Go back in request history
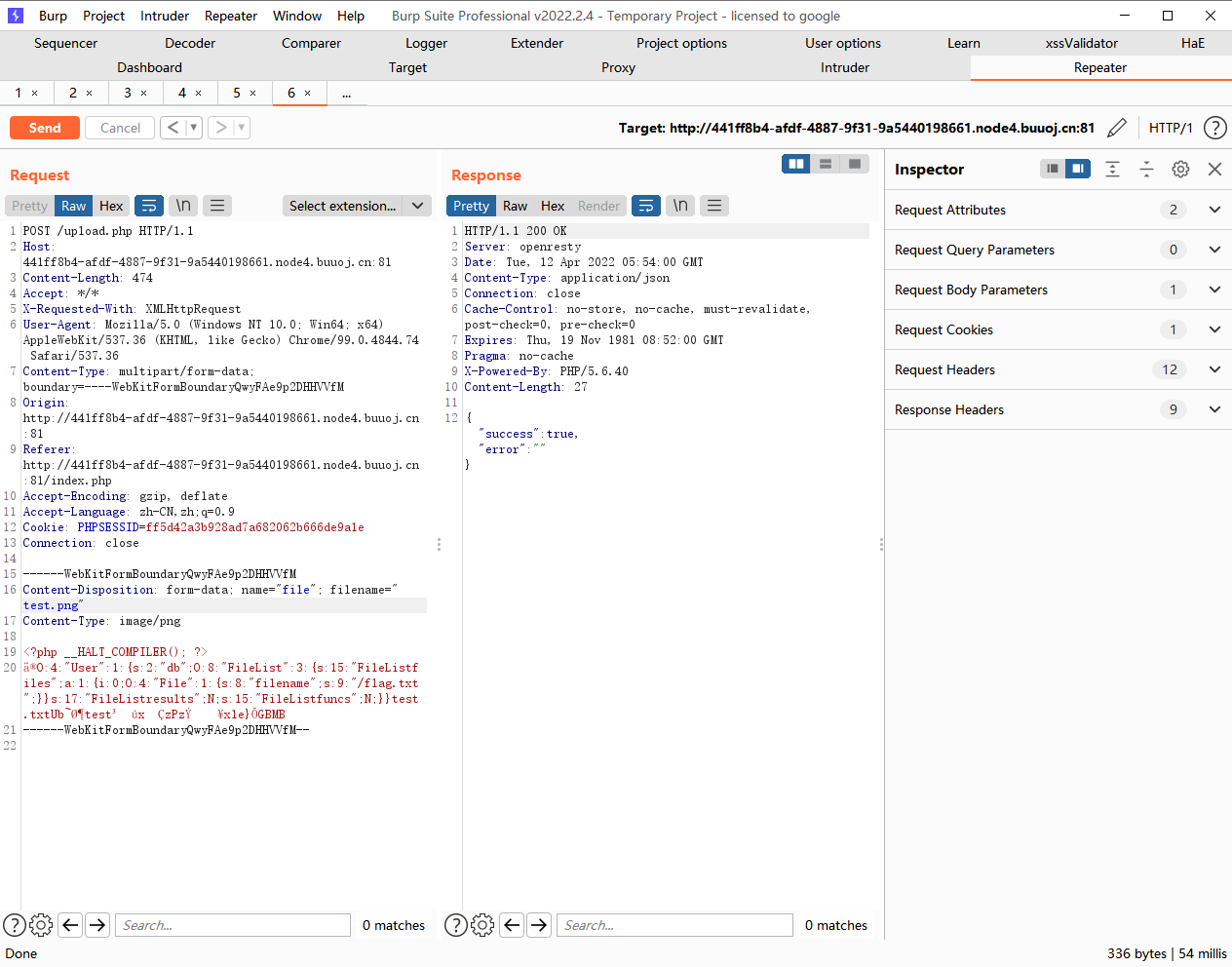Image resolution: width=1232 pixels, height=967 pixels. pyautogui.click(x=173, y=128)
